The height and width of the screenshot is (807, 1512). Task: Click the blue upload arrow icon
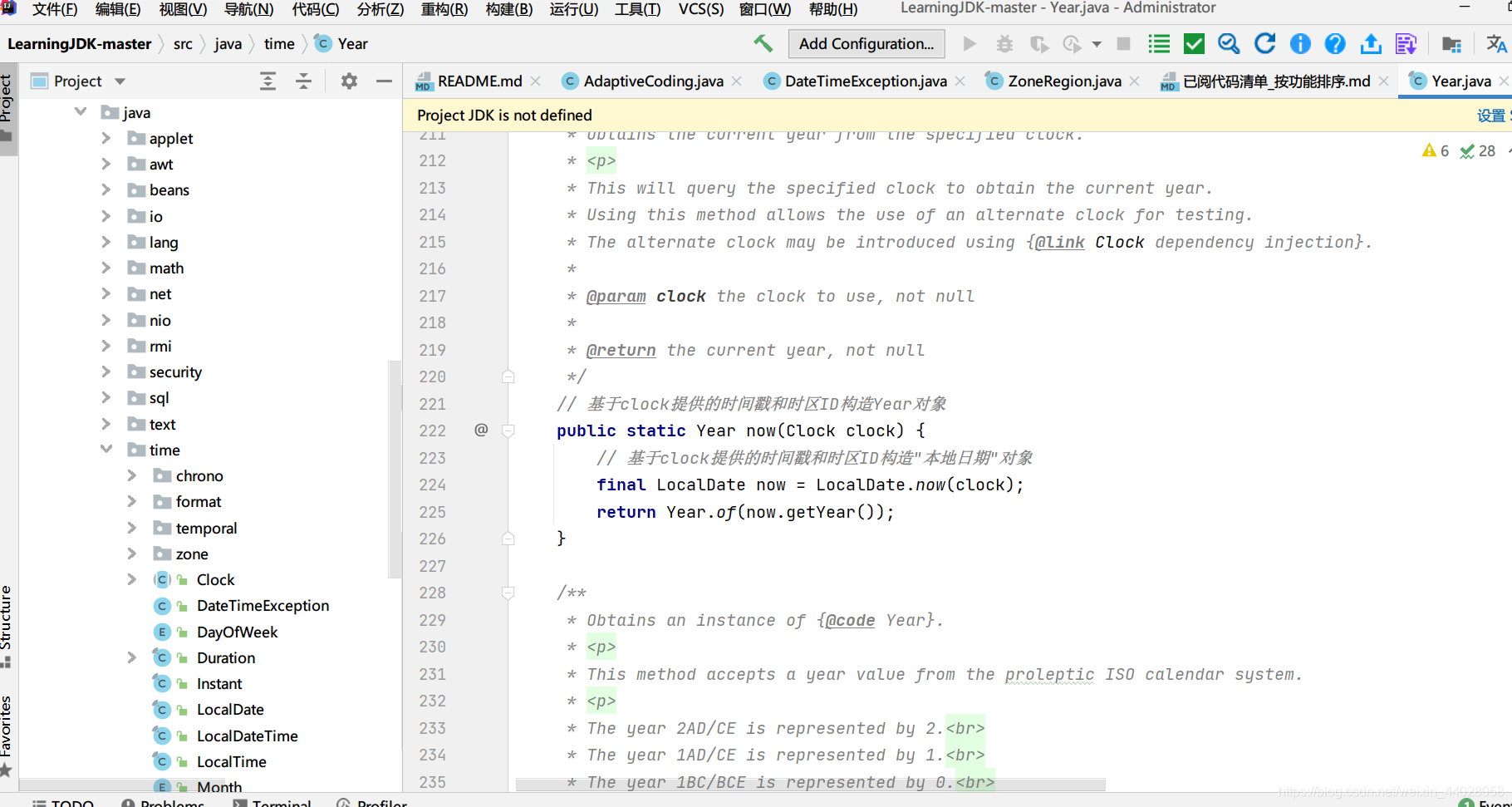coord(1371,43)
